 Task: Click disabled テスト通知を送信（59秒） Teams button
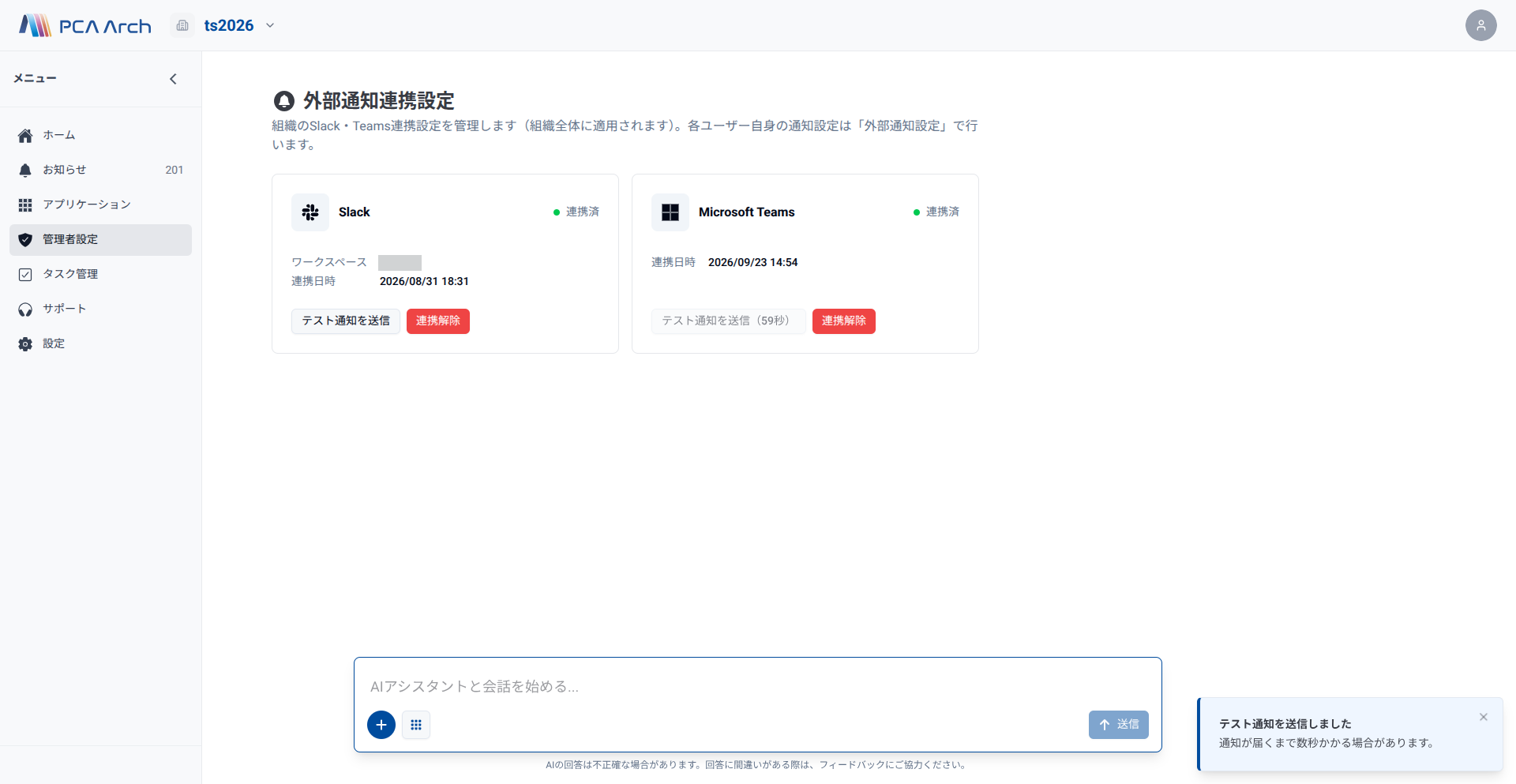point(729,321)
